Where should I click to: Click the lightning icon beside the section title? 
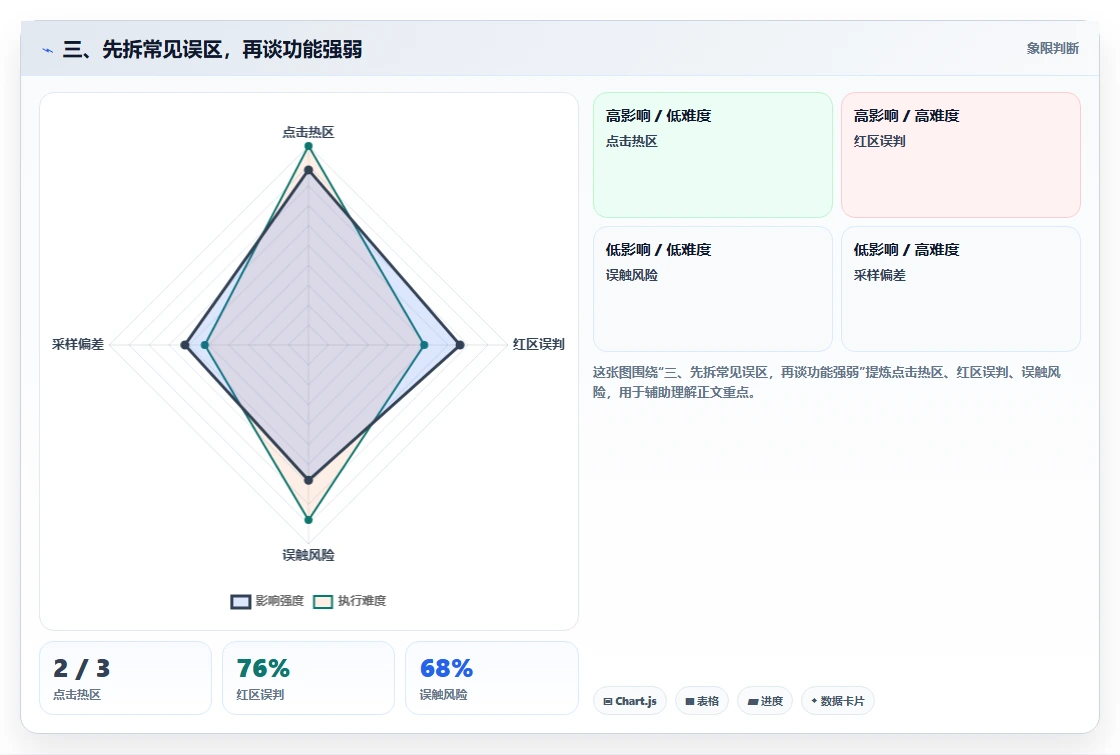pyautogui.click(x=48, y=50)
